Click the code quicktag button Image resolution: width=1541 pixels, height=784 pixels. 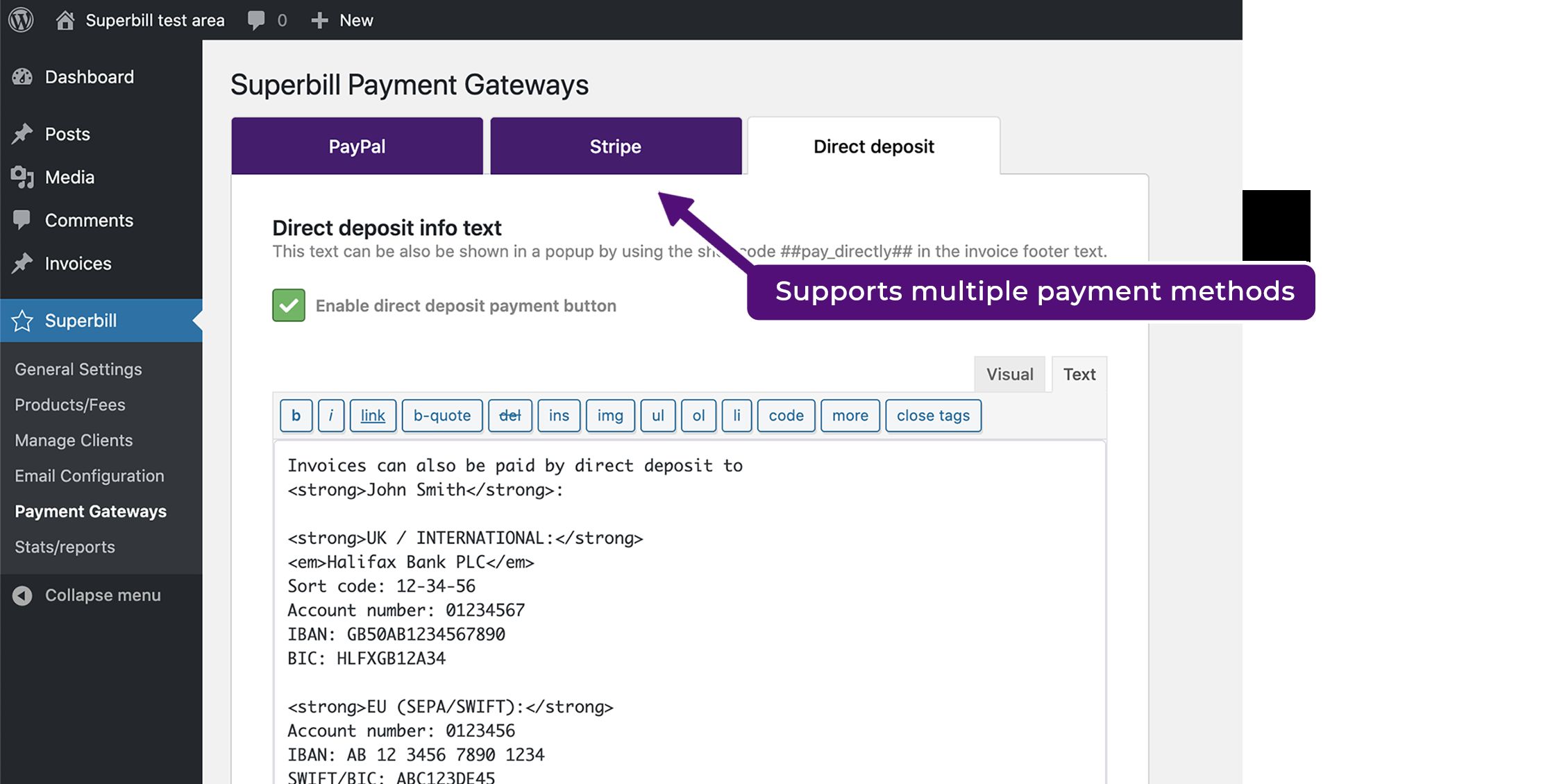tap(786, 416)
